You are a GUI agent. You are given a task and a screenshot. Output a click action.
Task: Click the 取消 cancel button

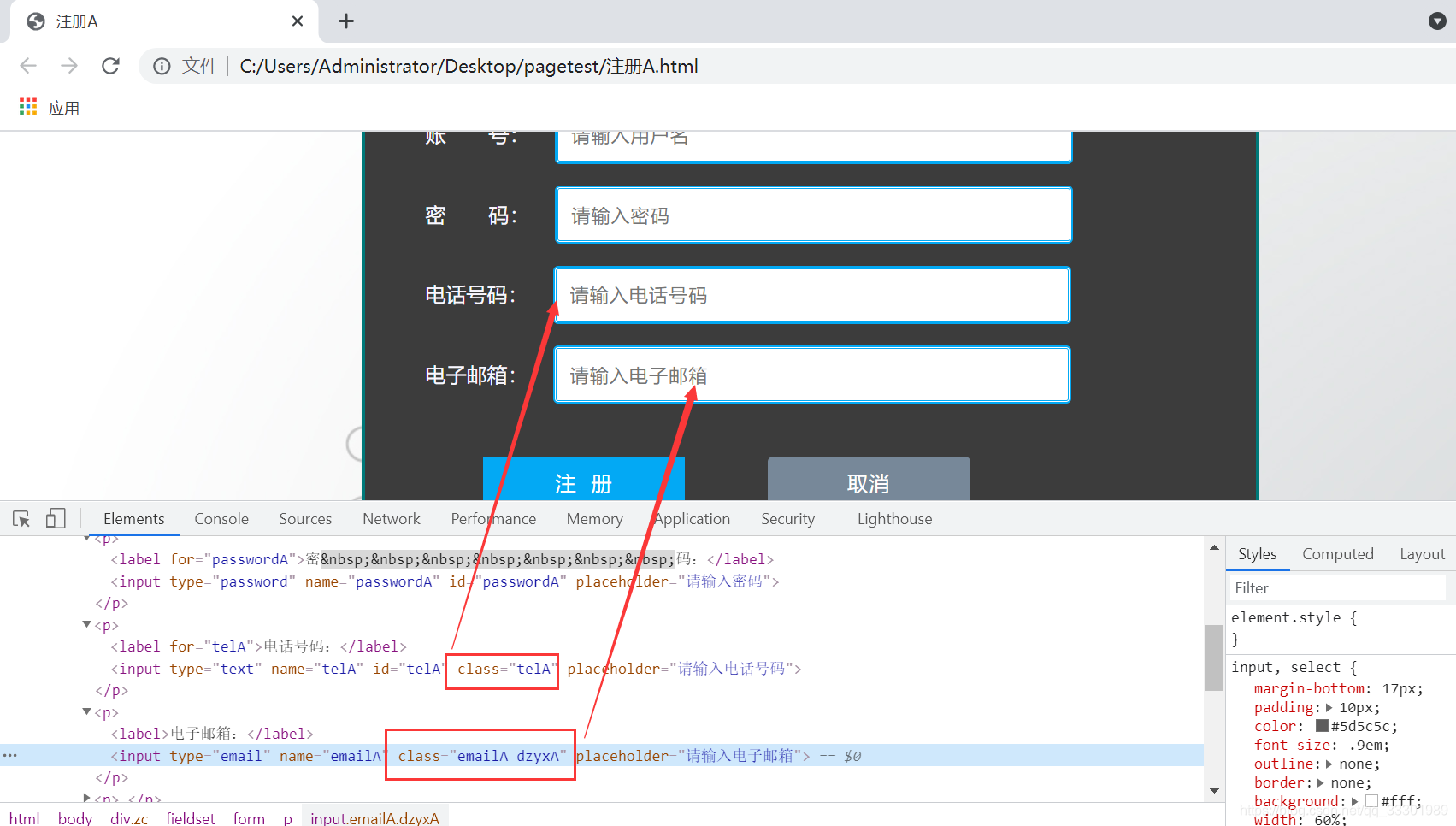tap(869, 479)
